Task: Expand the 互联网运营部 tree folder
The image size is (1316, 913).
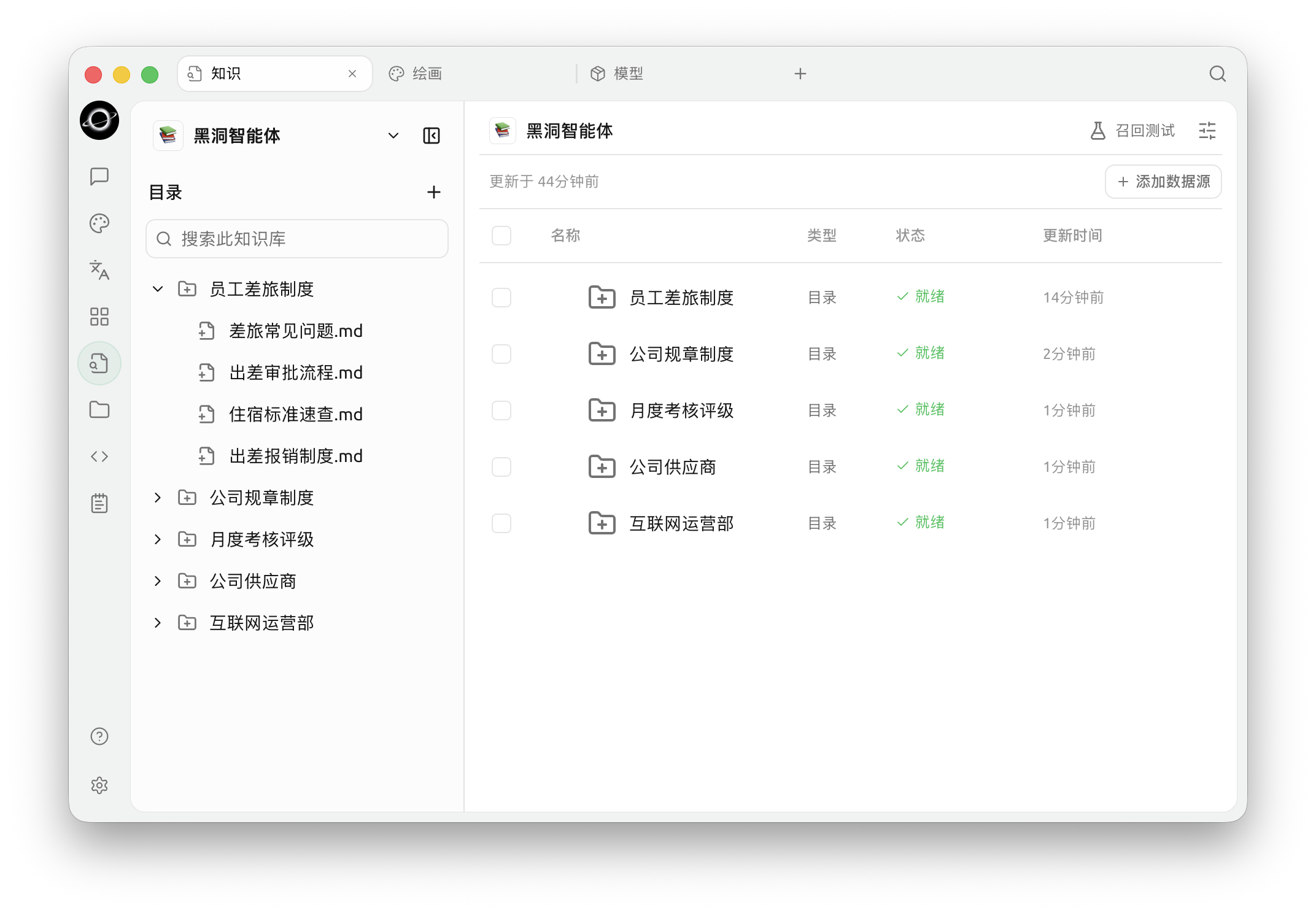Action: click(x=158, y=623)
